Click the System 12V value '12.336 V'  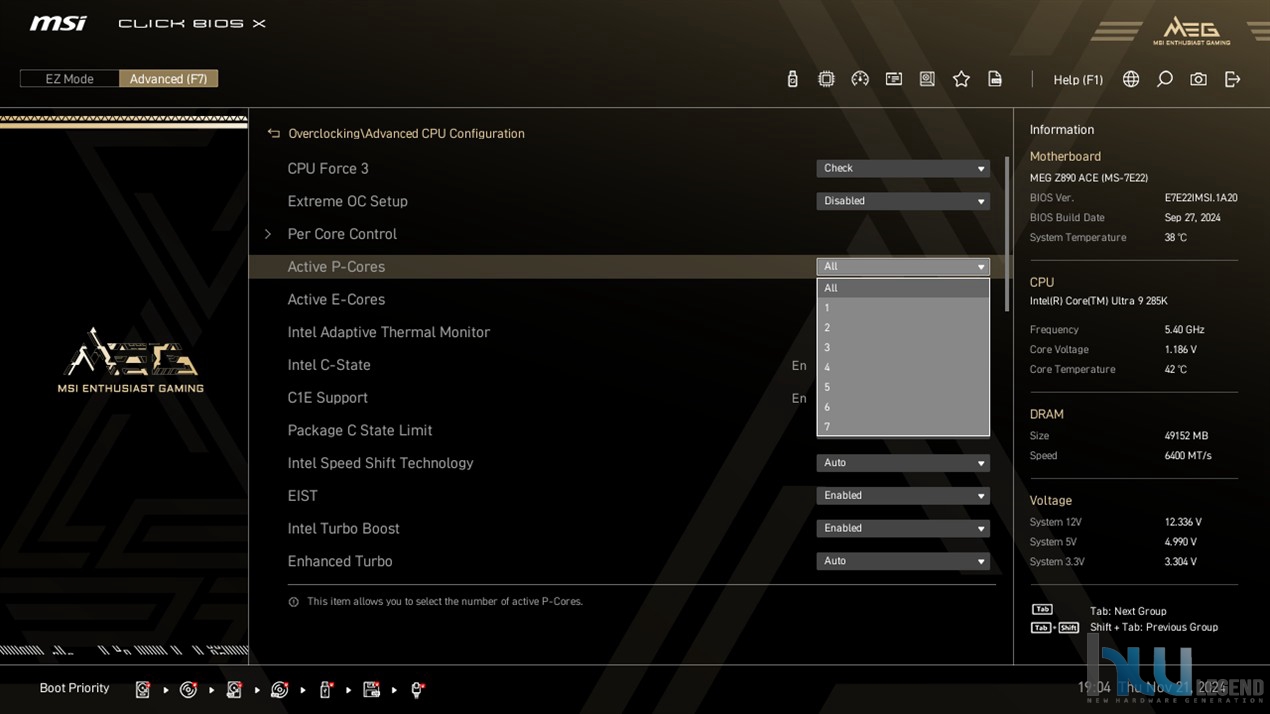click(1183, 523)
